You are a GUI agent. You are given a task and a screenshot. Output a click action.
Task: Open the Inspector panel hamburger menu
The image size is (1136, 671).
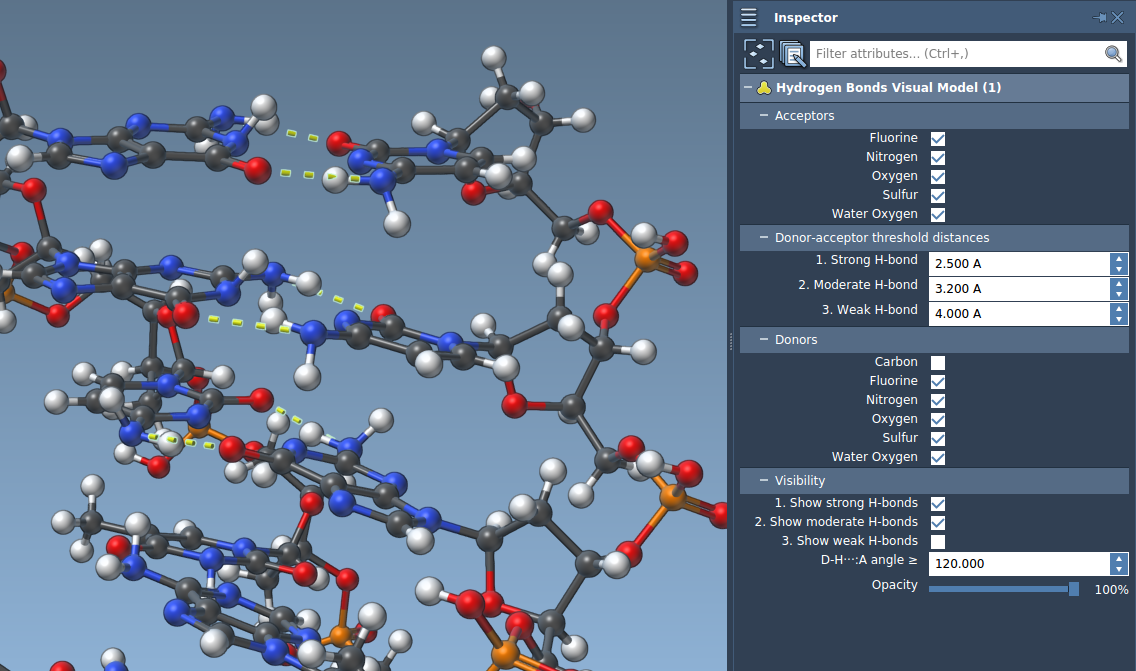click(x=748, y=18)
